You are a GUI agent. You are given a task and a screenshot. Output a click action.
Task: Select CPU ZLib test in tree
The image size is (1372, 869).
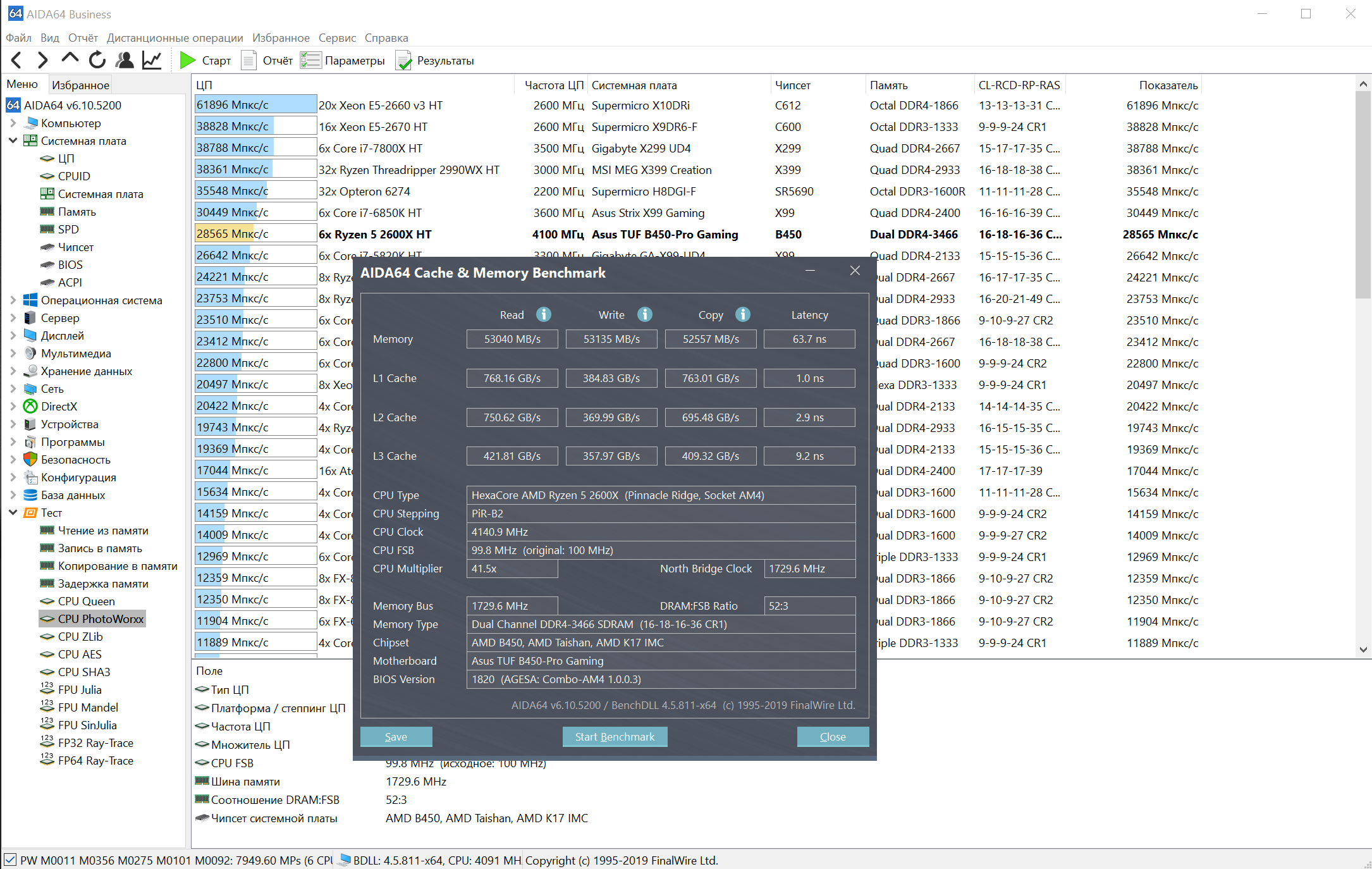click(x=80, y=636)
